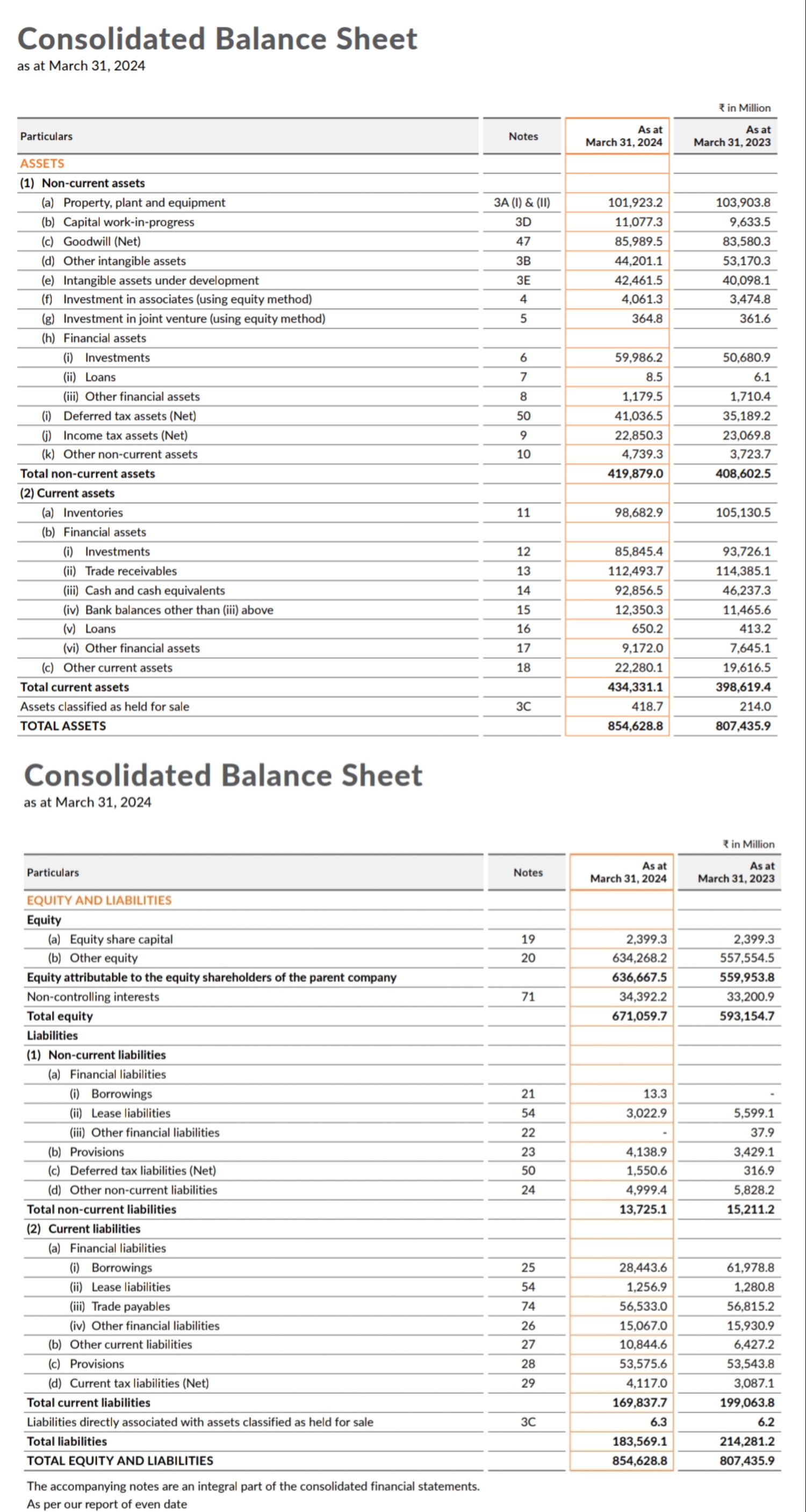Viewport: 806px width, 1512px height.
Task: Select 'Assets classified as held for sale' text
Action: coord(104,707)
